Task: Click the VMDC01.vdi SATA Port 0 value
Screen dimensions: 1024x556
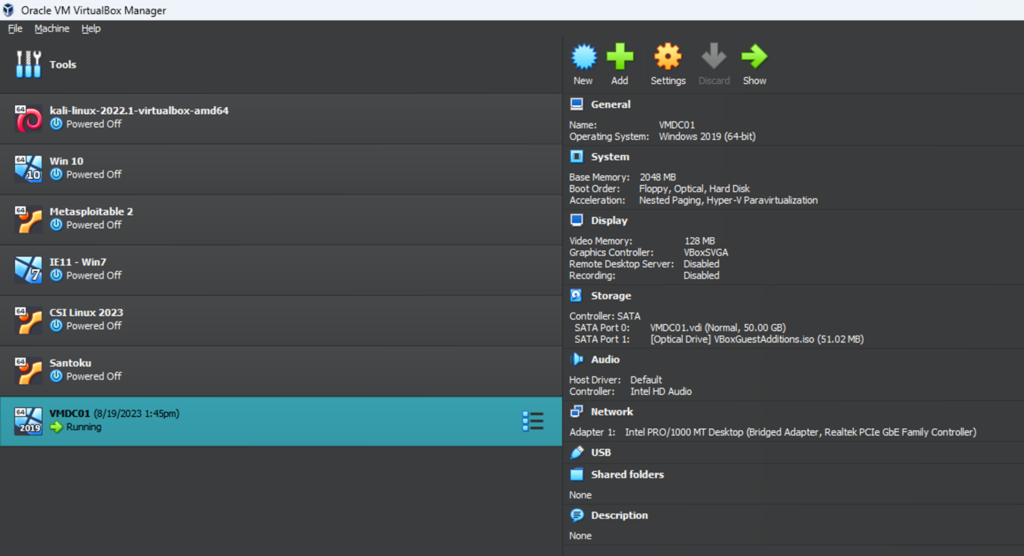Action: point(718,327)
